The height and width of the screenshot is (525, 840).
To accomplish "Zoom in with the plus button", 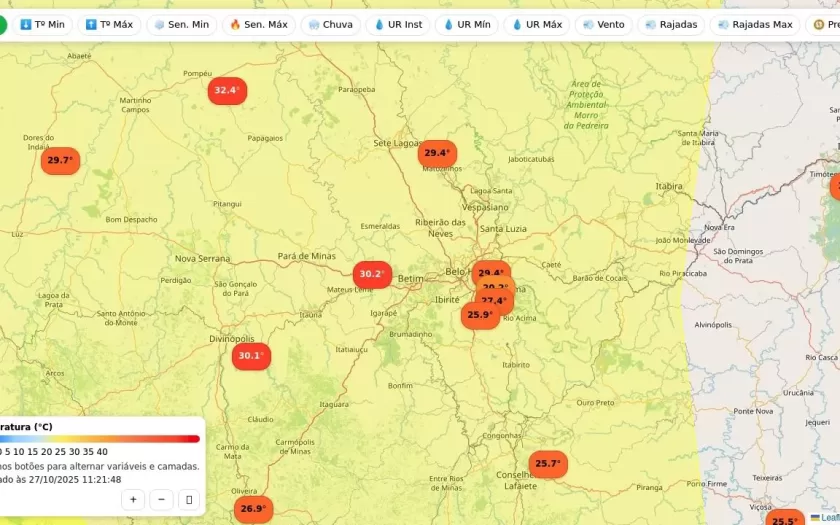I will click(x=133, y=499).
